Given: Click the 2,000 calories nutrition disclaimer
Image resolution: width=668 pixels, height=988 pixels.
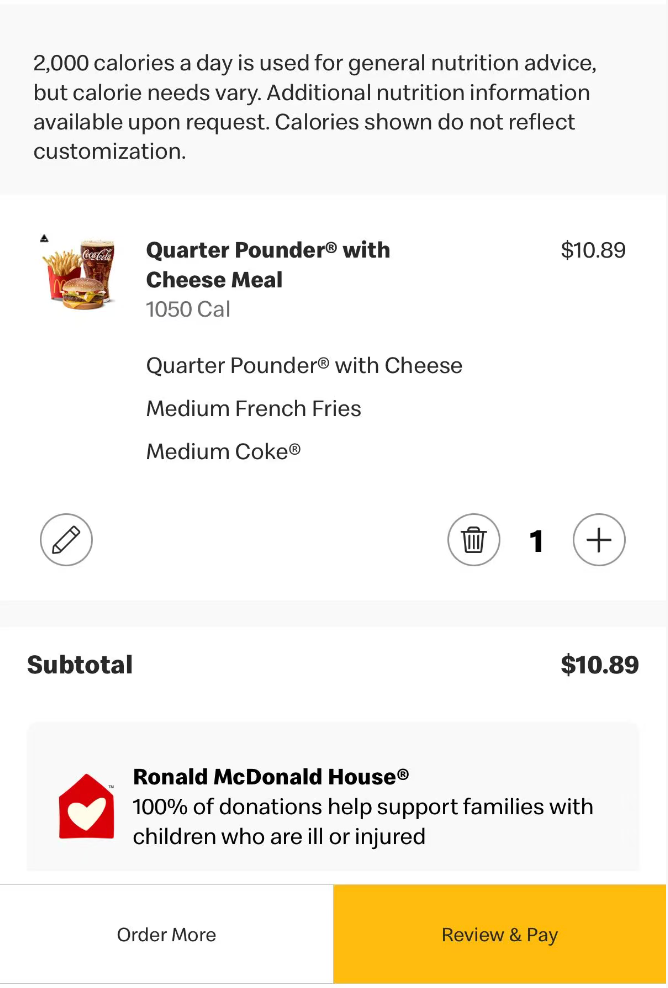Looking at the screenshot, I should point(315,107).
